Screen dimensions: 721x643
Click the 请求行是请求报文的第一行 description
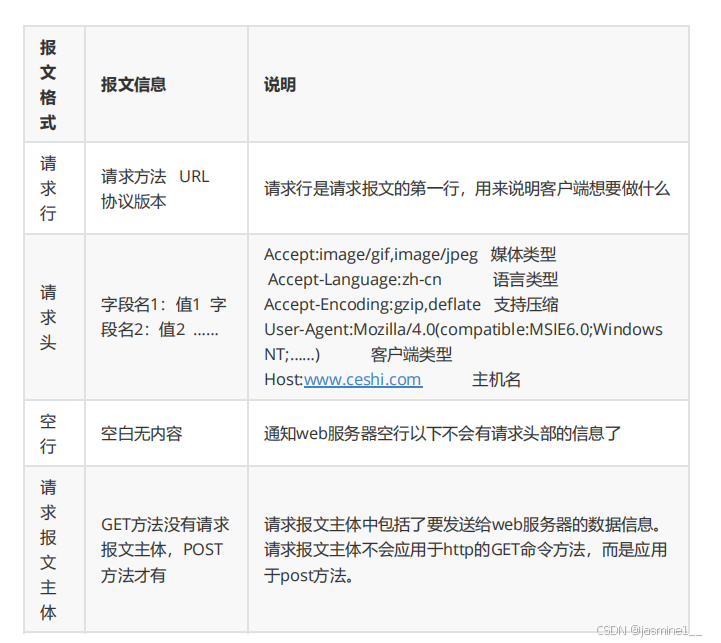click(467, 189)
